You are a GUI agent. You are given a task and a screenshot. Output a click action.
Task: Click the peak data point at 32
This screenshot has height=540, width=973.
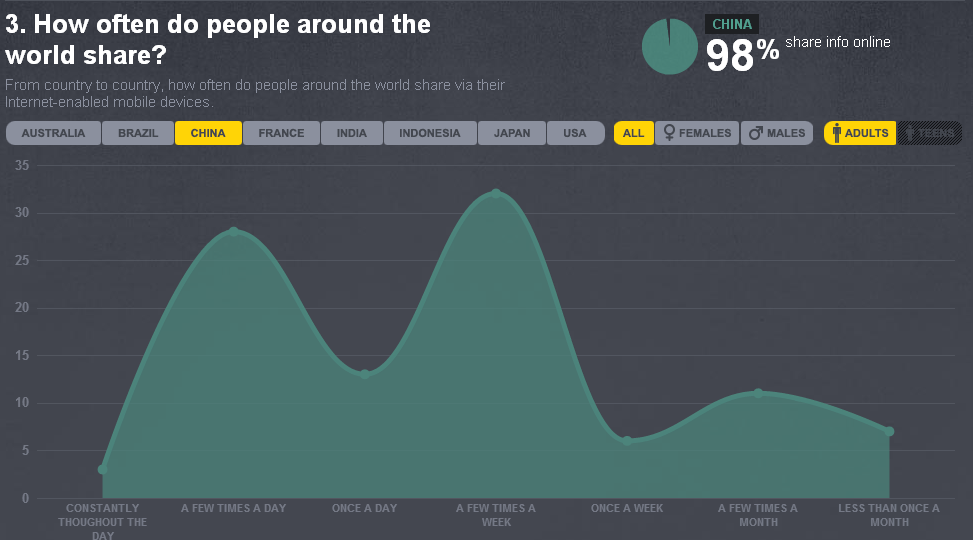[x=496, y=193]
